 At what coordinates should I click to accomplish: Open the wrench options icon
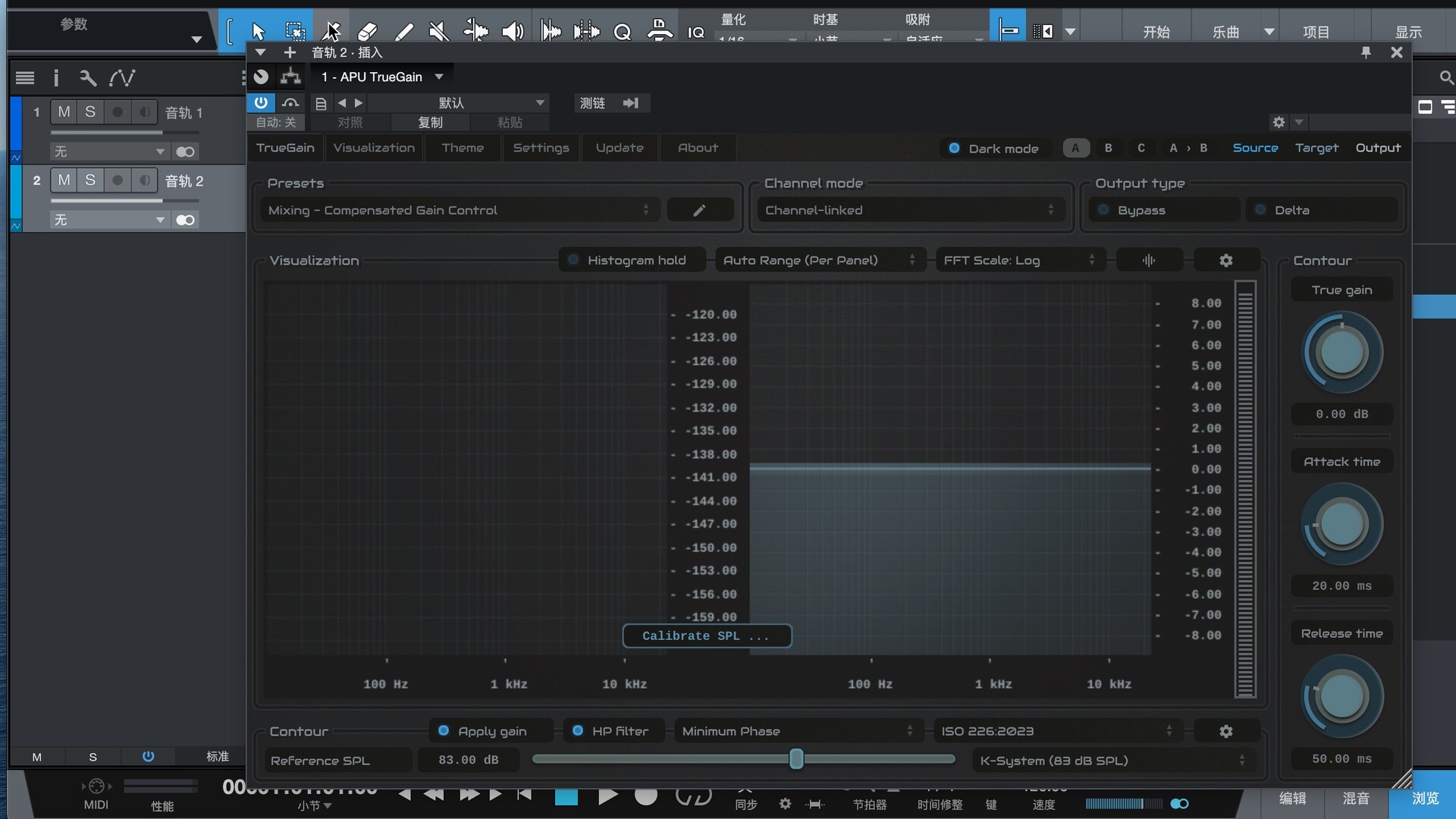pyautogui.click(x=87, y=77)
